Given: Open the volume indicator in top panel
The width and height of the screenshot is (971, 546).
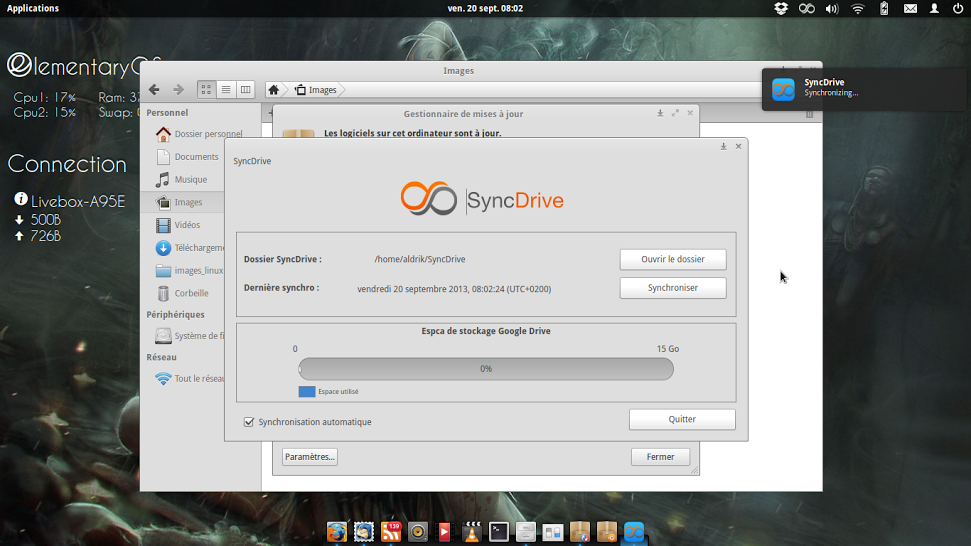Looking at the screenshot, I should point(832,8).
